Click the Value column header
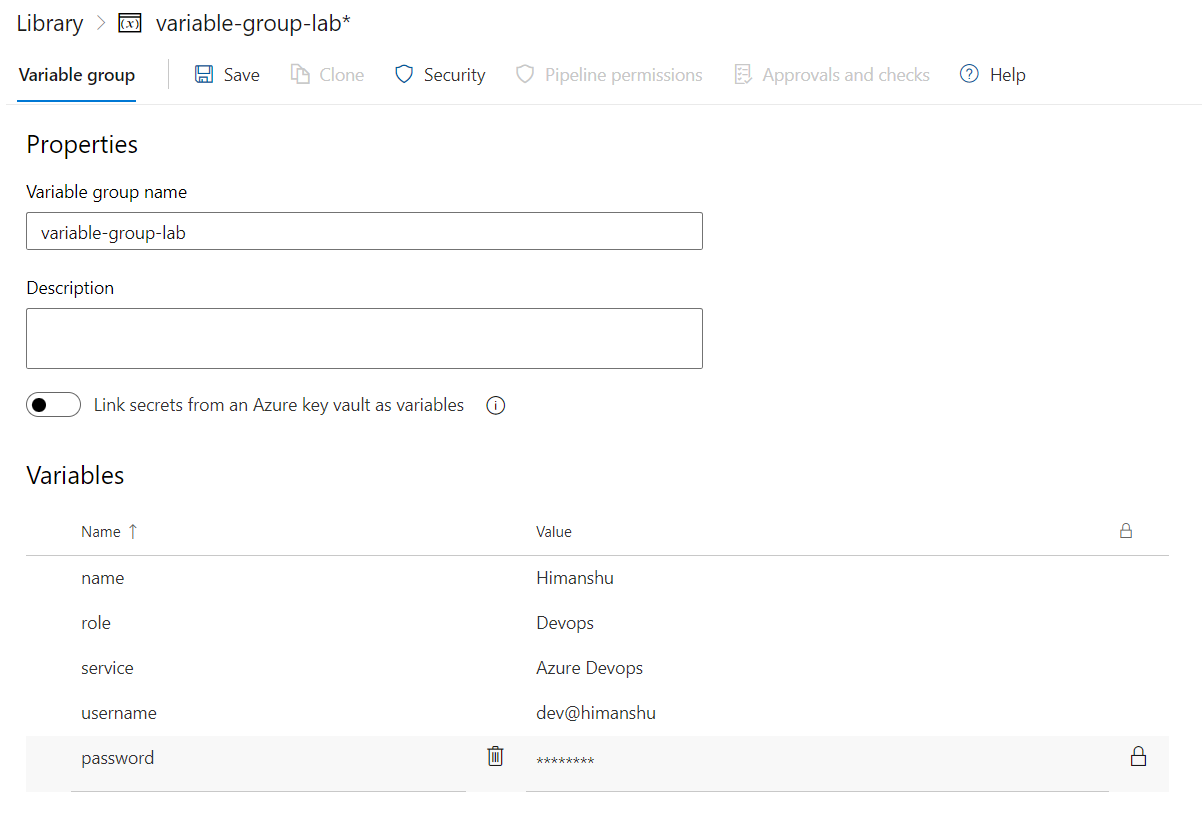 [554, 532]
